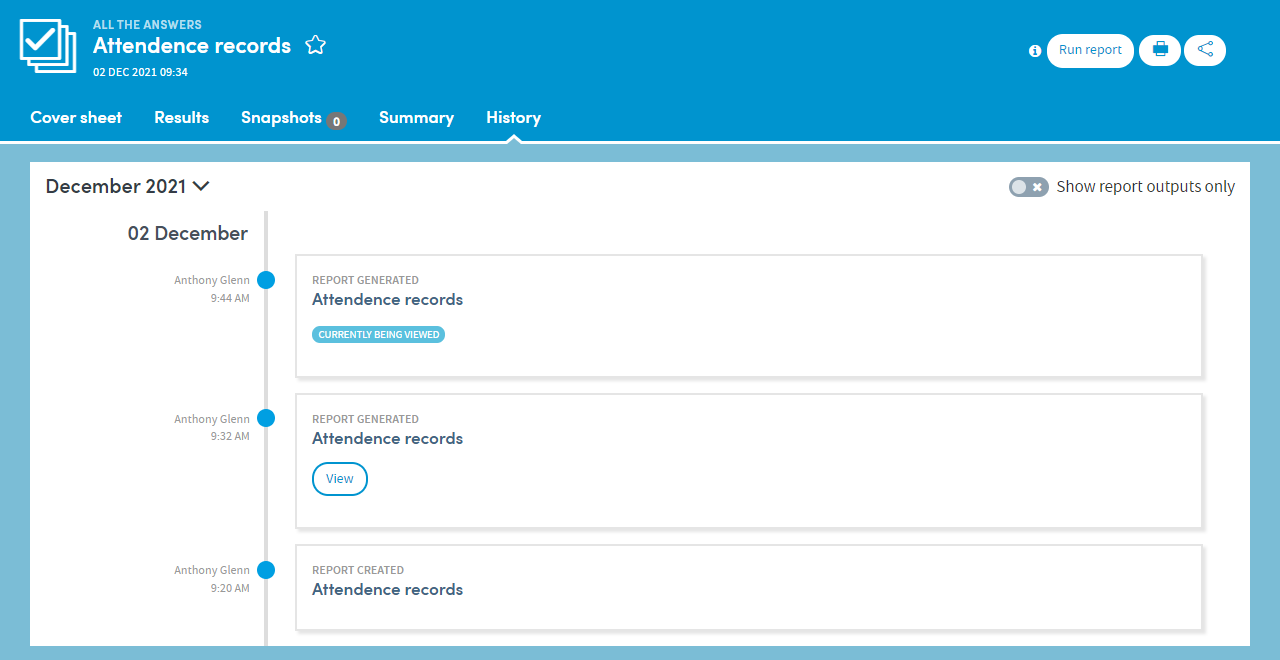Select the 9:32 AM timeline marker dot
Image resolution: width=1280 pixels, height=660 pixels.
[266, 419]
